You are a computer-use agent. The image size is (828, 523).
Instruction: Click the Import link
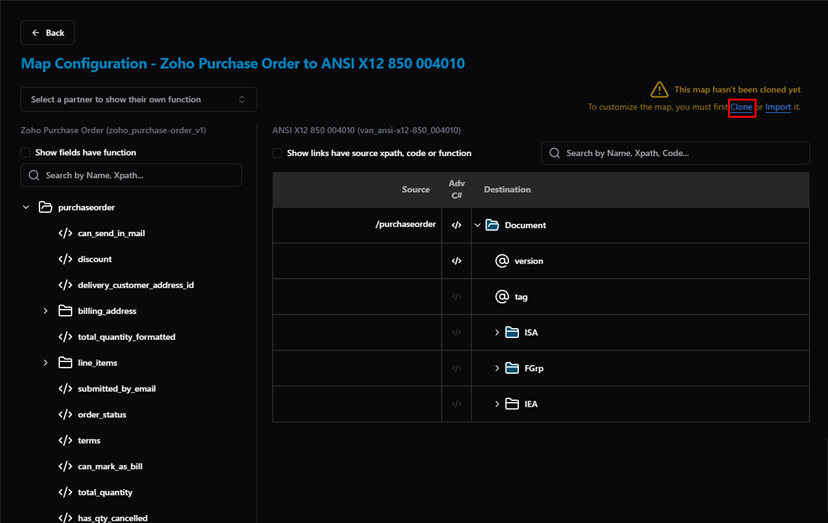pos(778,107)
